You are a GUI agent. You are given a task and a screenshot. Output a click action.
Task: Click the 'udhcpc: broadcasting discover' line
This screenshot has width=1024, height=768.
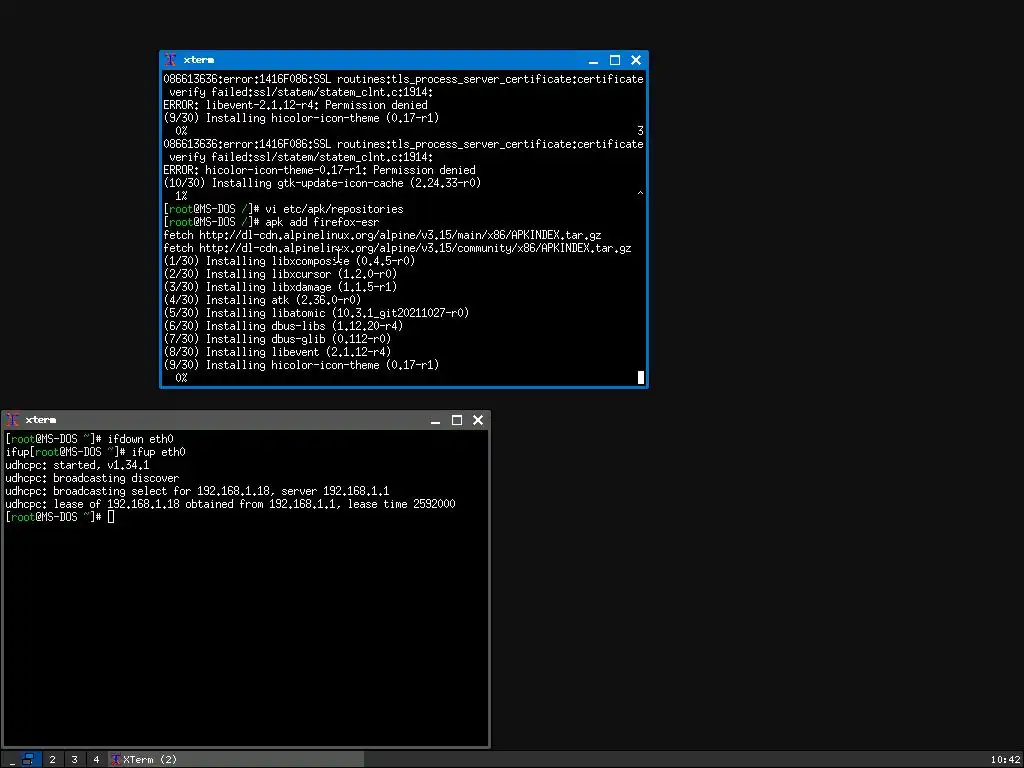(92, 478)
